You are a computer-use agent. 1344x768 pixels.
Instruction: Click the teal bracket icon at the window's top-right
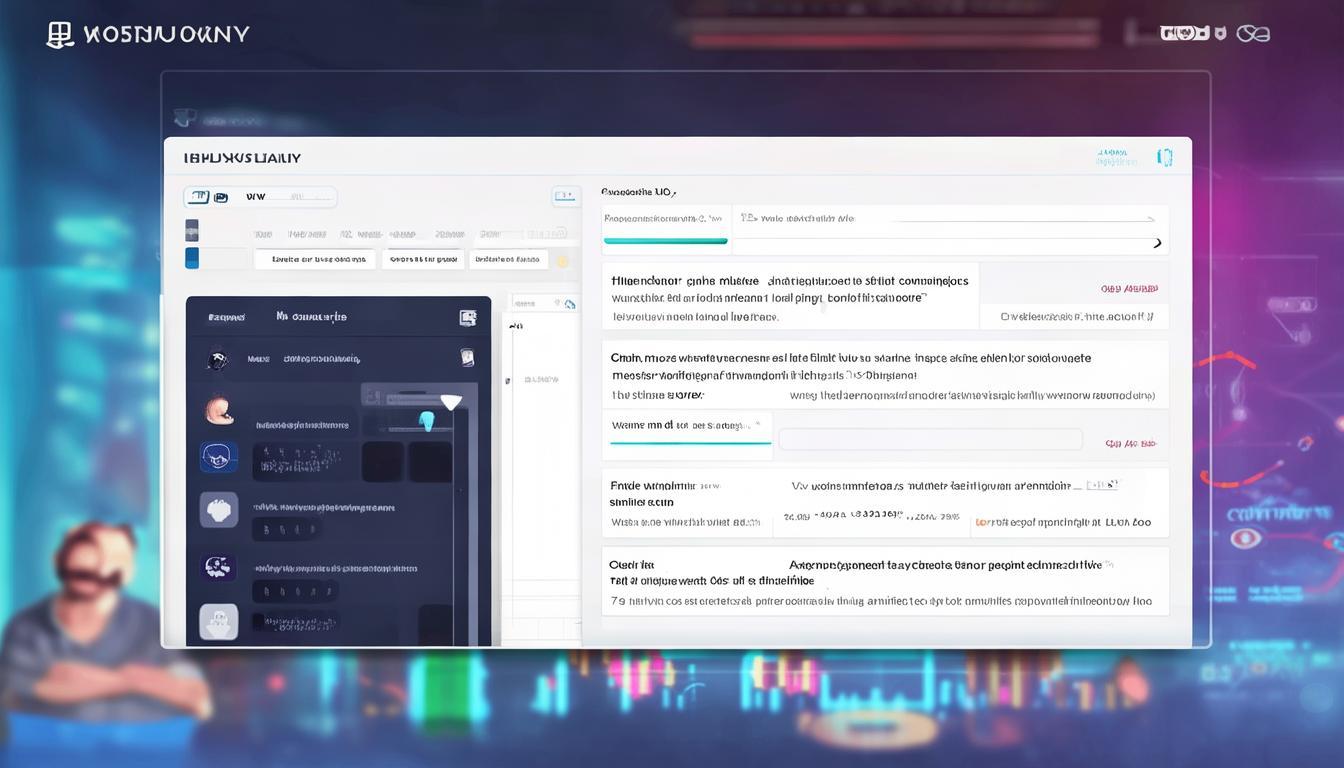coord(1163,158)
